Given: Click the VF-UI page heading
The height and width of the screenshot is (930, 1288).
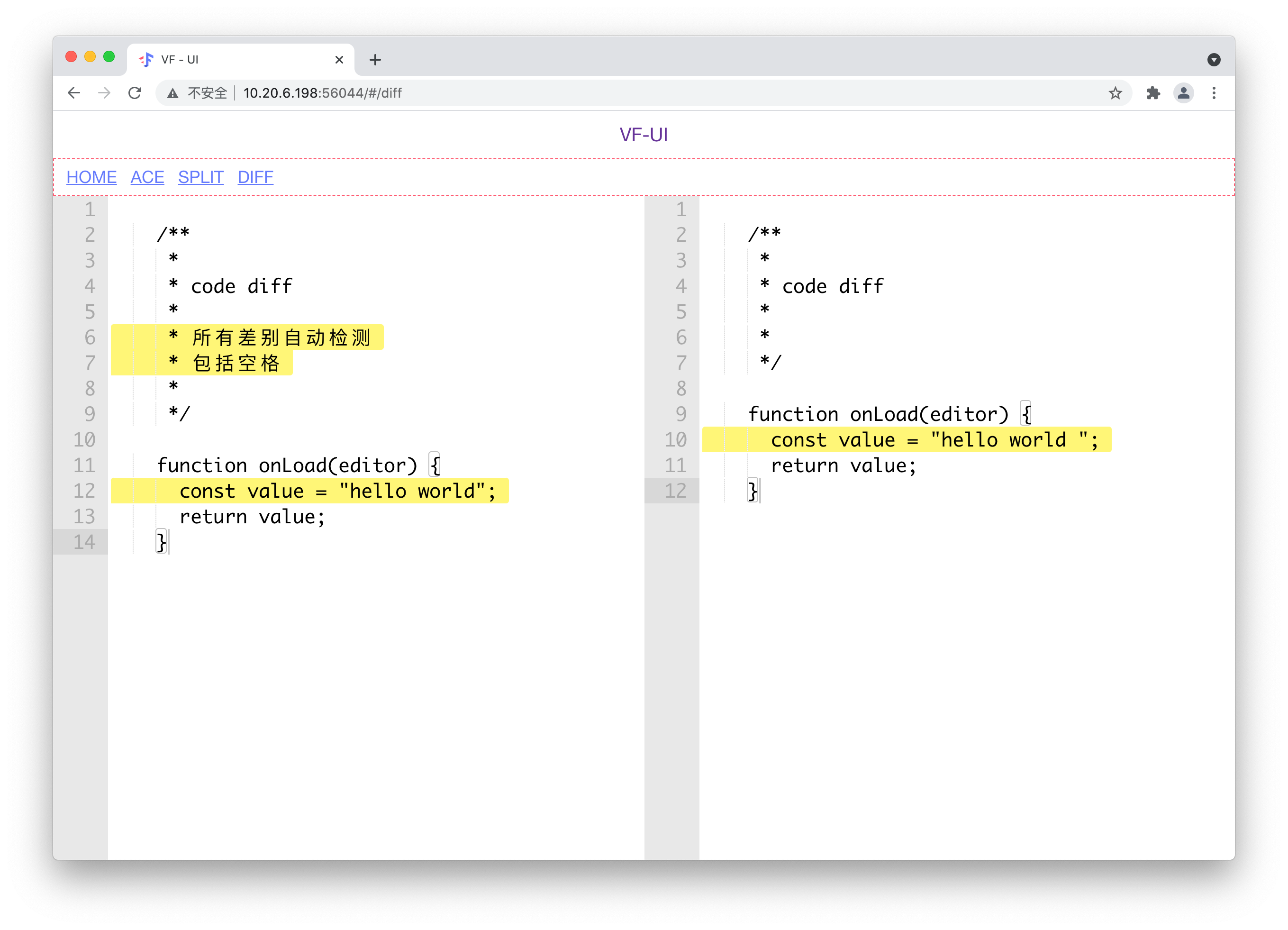Looking at the screenshot, I should 644,135.
